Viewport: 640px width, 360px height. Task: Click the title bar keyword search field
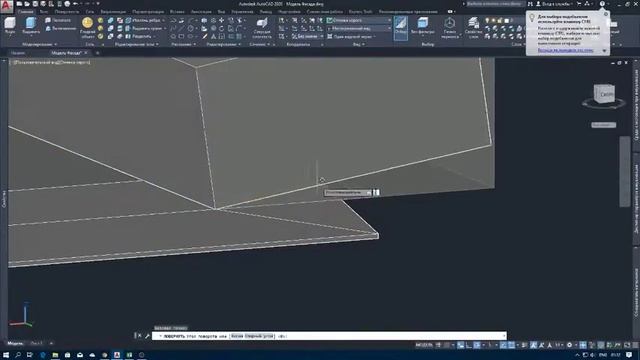495,4
